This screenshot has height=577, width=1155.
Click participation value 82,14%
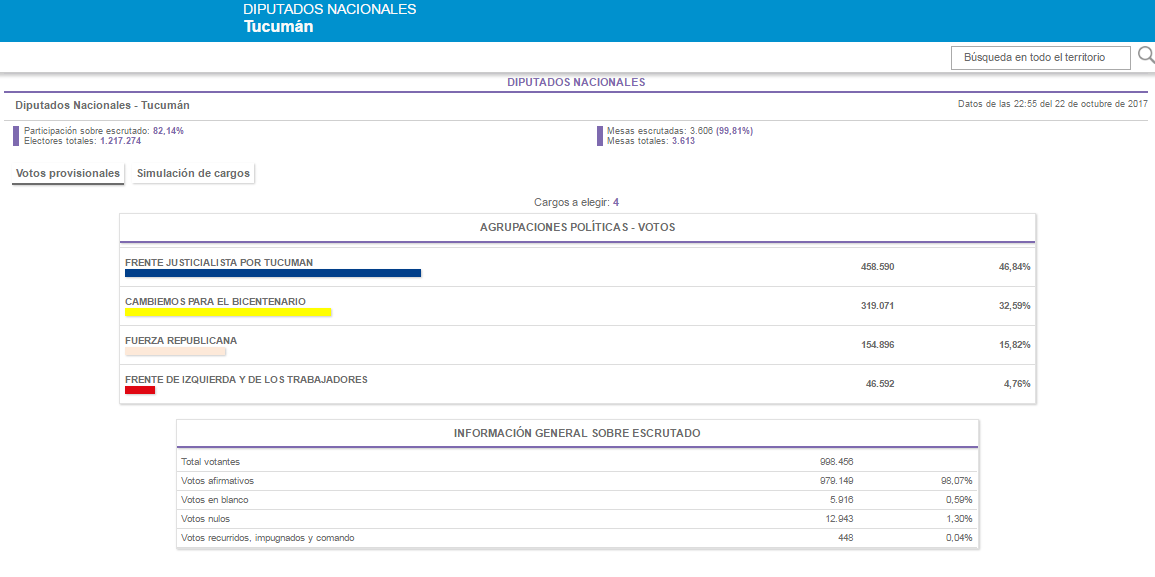pos(168,130)
